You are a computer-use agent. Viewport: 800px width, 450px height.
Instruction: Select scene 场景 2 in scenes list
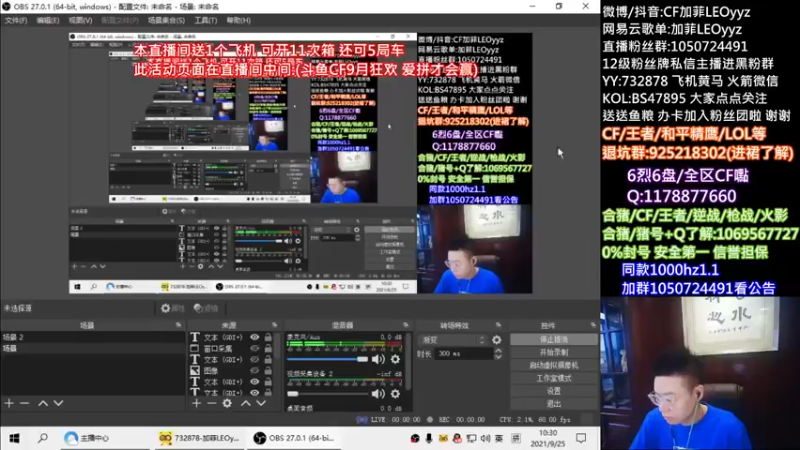point(93,337)
